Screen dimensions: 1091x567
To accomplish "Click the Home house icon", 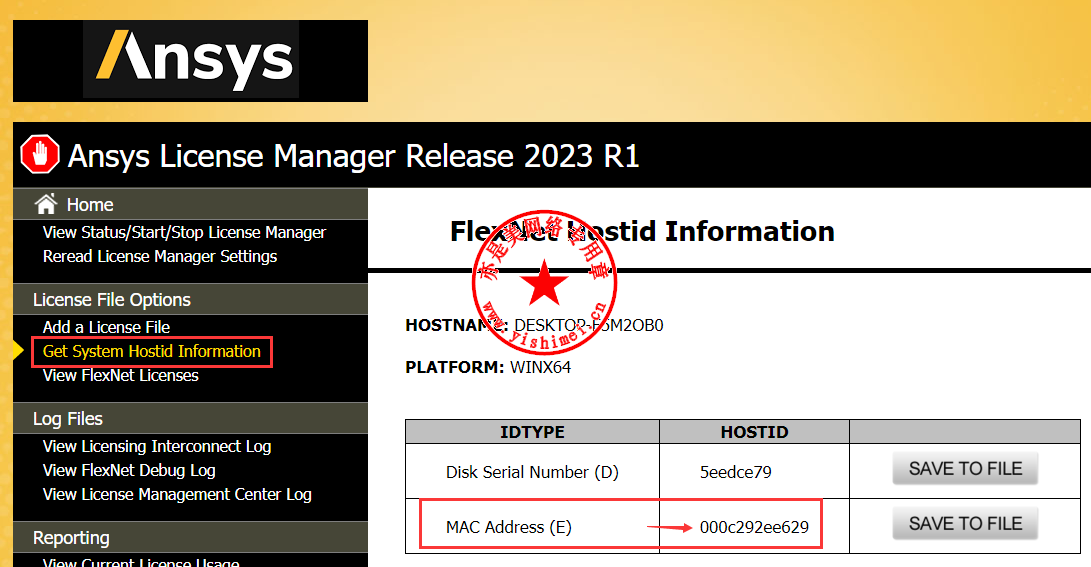I will click(46, 204).
